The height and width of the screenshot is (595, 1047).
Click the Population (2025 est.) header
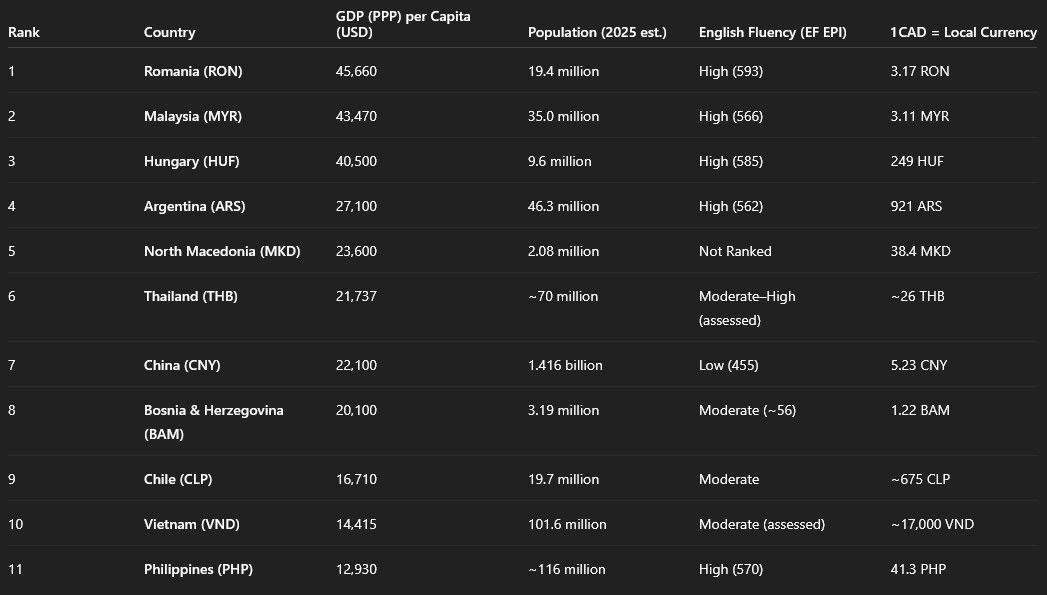point(597,32)
